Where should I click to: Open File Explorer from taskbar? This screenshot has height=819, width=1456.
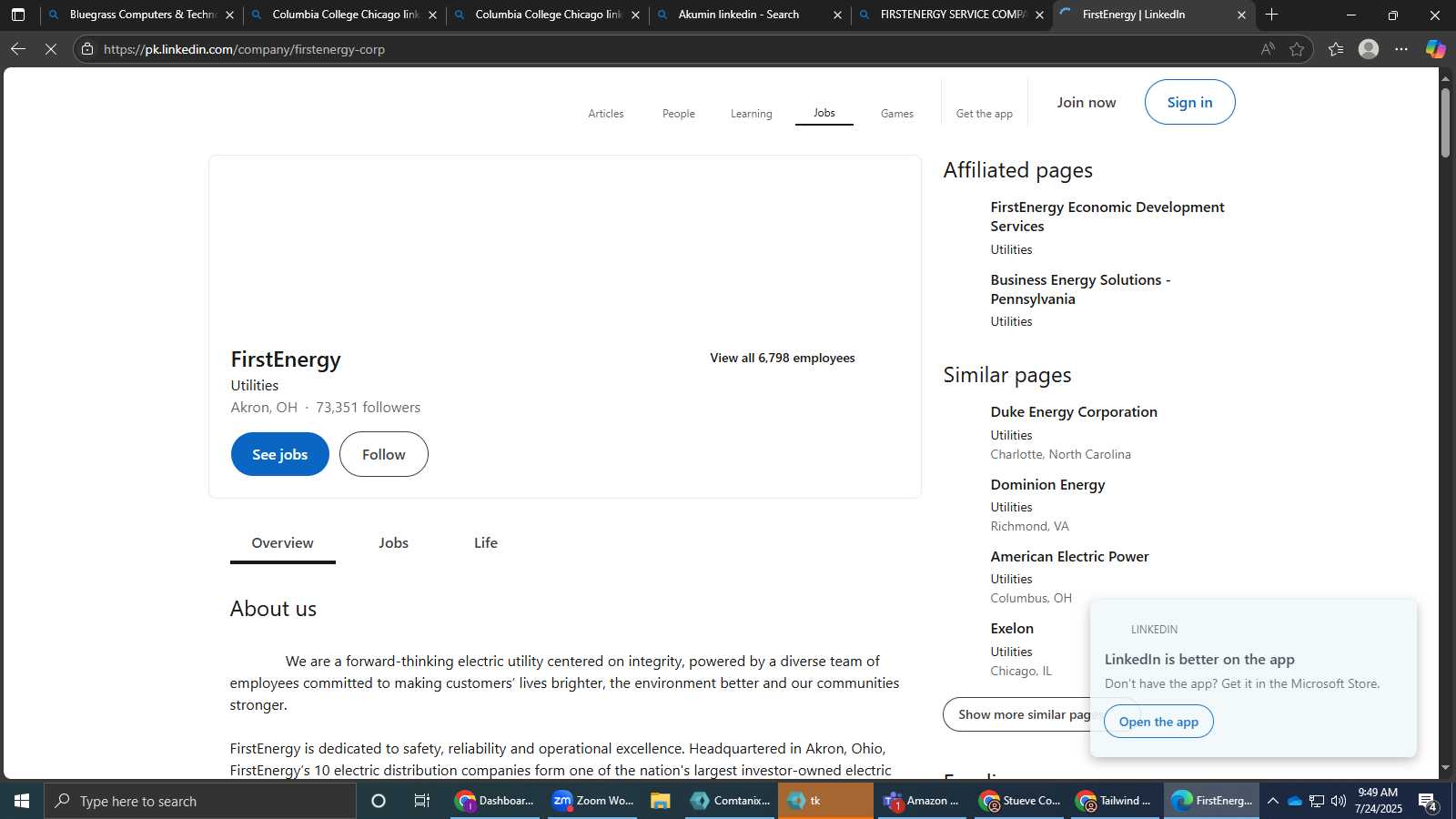(661, 801)
